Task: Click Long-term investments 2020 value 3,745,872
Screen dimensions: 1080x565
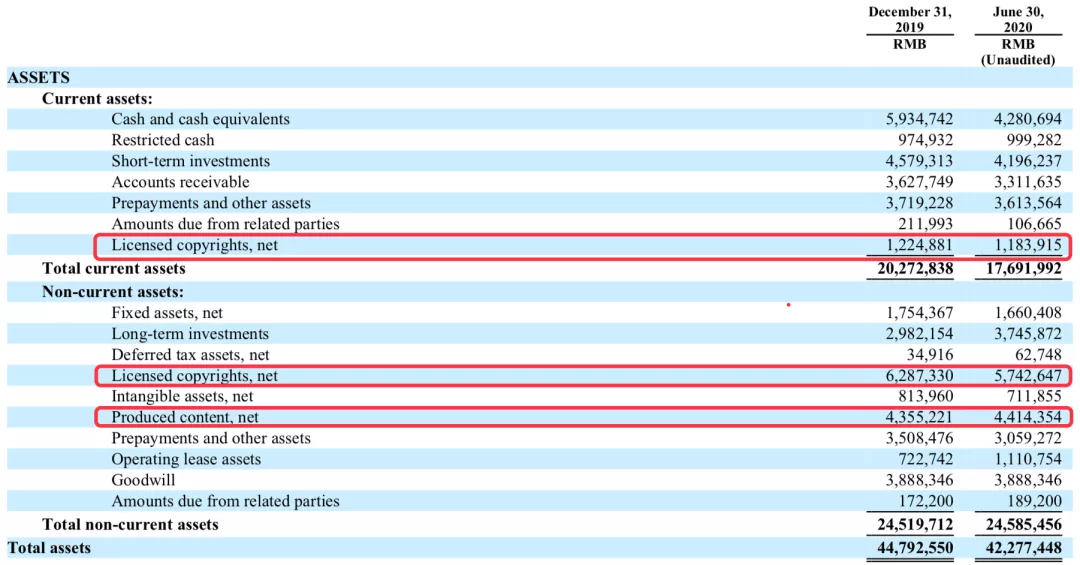Action: (1028, 334)
